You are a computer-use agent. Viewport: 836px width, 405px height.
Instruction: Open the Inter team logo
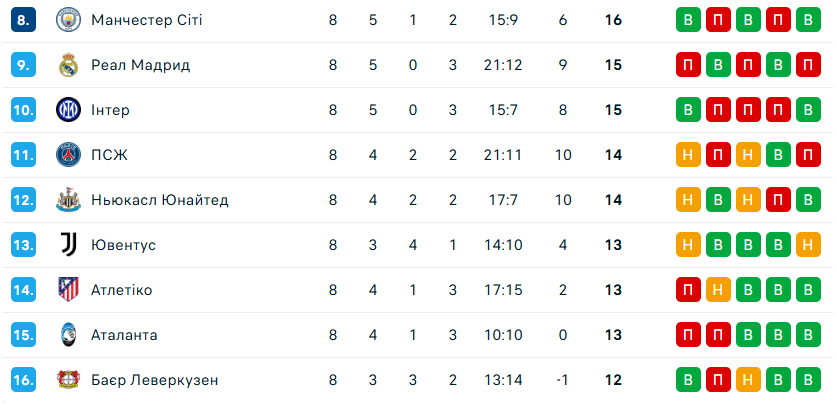[68, 110]
